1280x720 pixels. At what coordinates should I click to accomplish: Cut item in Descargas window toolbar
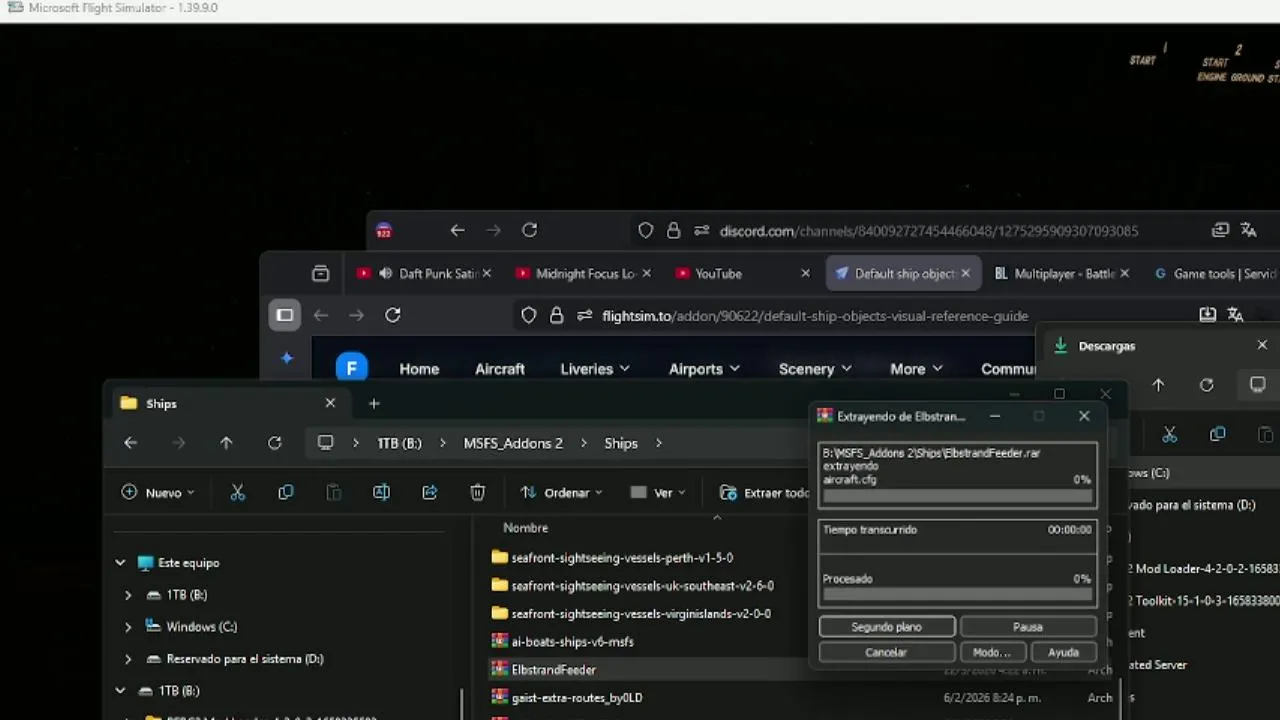tap(1169, 434)
